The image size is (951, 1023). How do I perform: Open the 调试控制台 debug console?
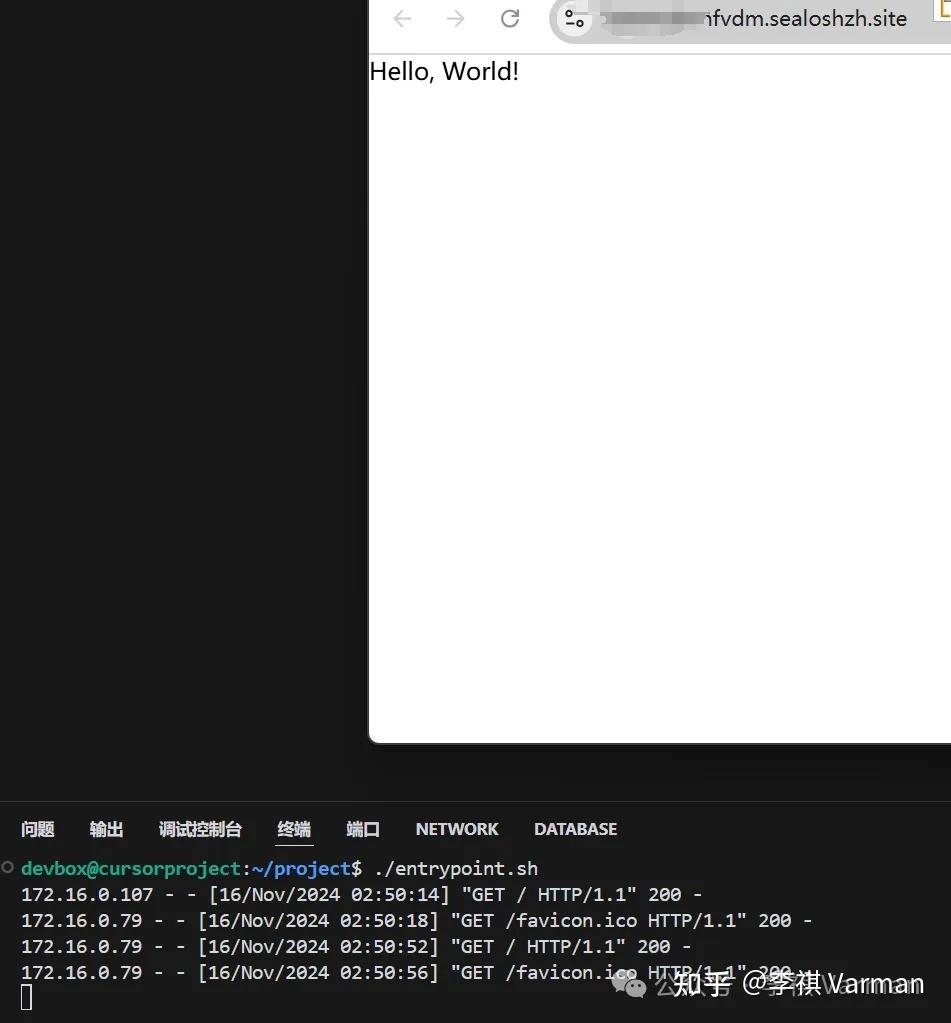tap(199, 829)
